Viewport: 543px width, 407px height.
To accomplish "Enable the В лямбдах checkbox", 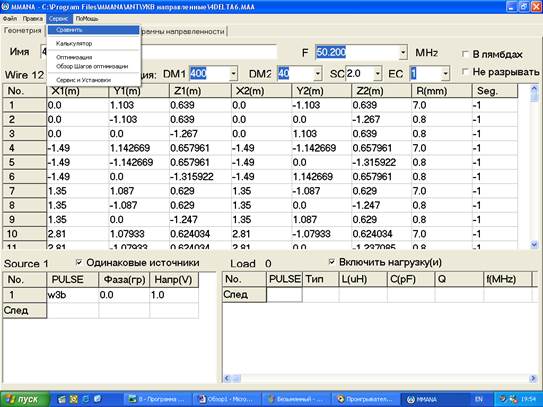I will [x=465, y=54].
